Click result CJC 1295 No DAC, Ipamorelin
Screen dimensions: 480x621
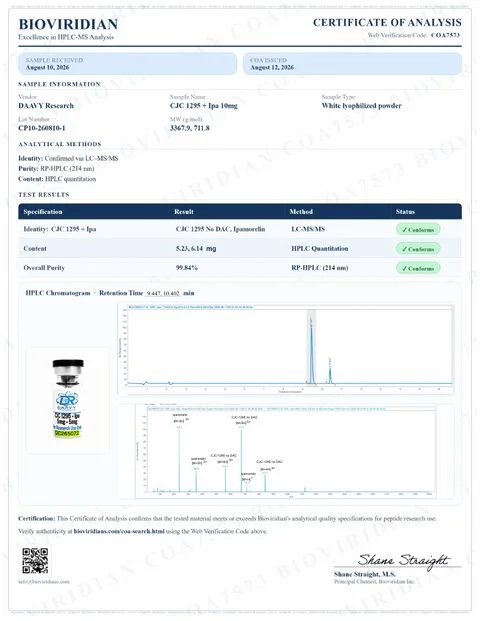[221, 229]
